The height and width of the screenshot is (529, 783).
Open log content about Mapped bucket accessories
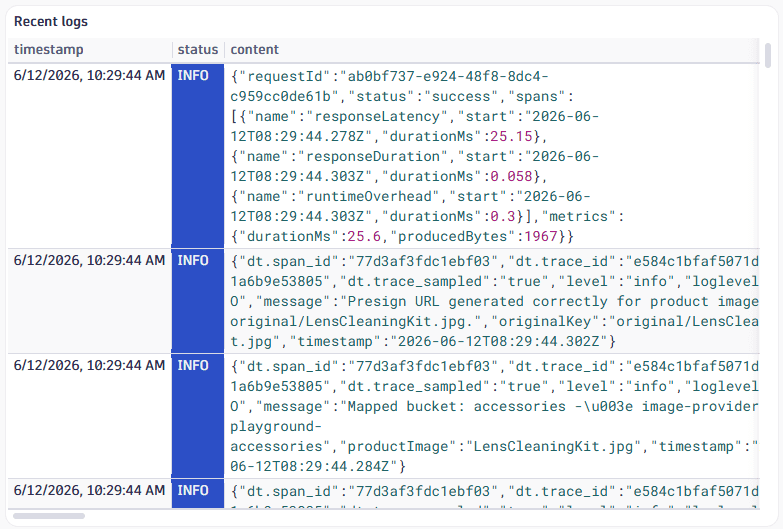point(491,416)
